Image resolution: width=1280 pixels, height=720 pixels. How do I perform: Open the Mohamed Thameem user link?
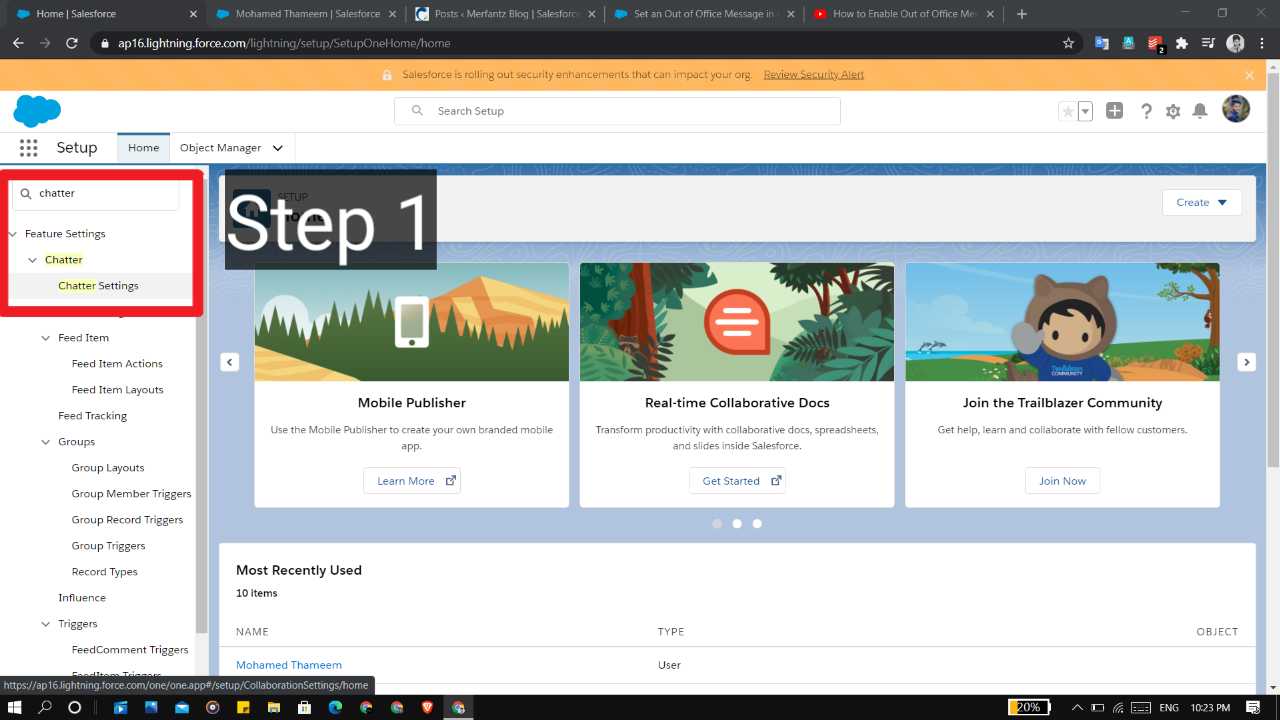tap(289, 665)
